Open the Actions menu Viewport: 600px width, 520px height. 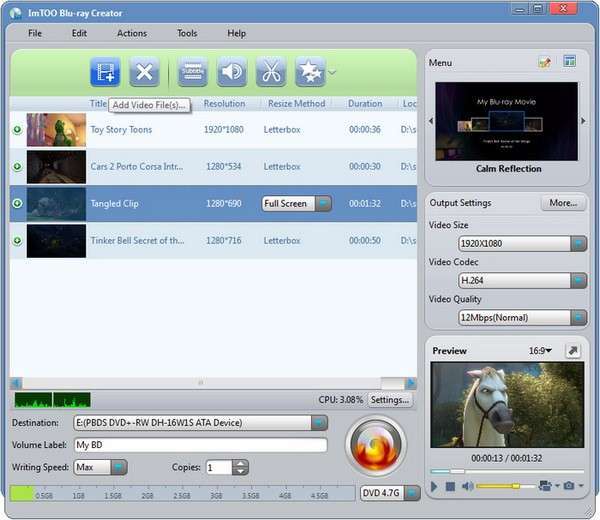131,33
